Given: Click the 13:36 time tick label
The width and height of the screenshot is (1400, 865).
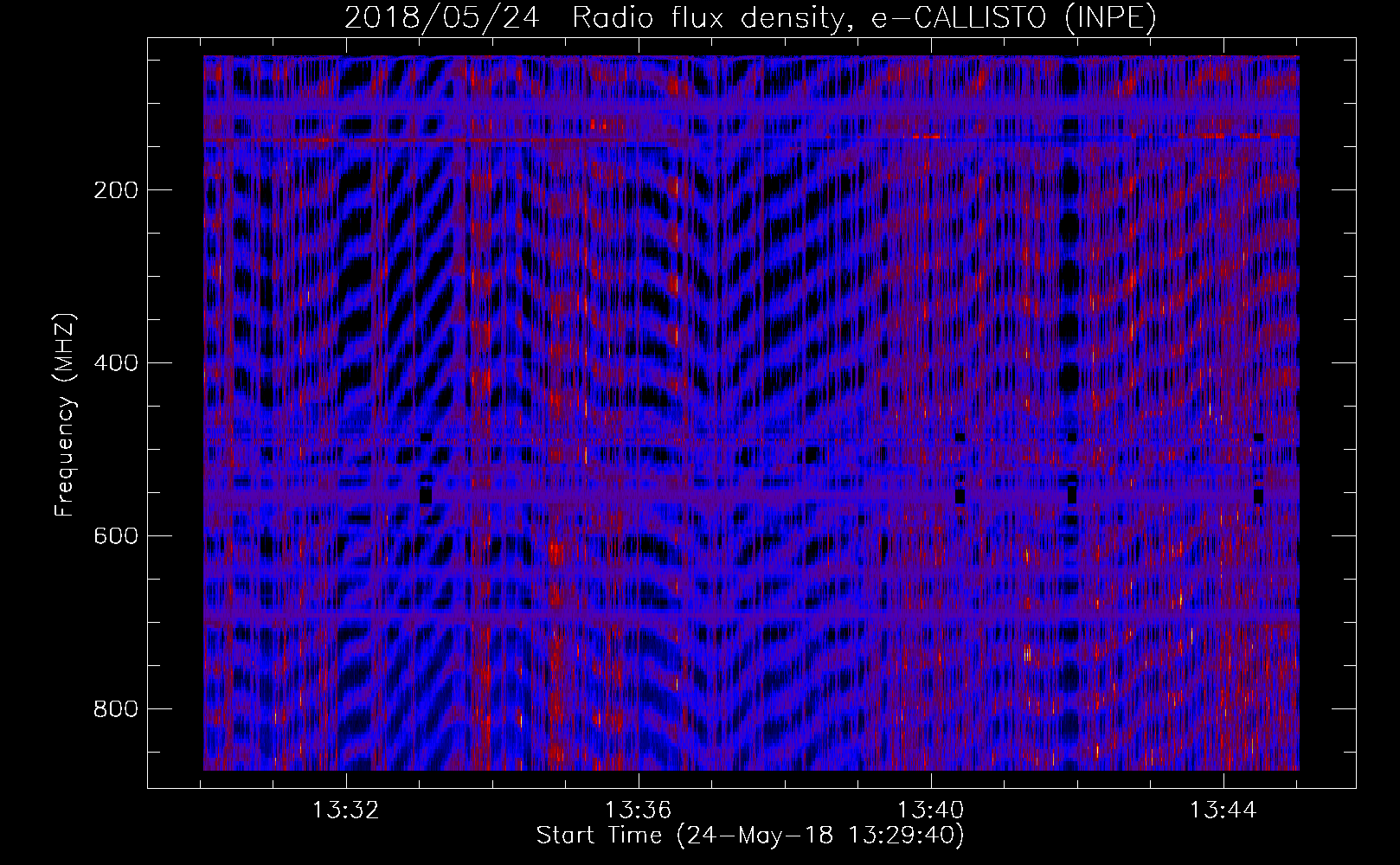Looking at the screenshot, I should (x=639, y=811).
